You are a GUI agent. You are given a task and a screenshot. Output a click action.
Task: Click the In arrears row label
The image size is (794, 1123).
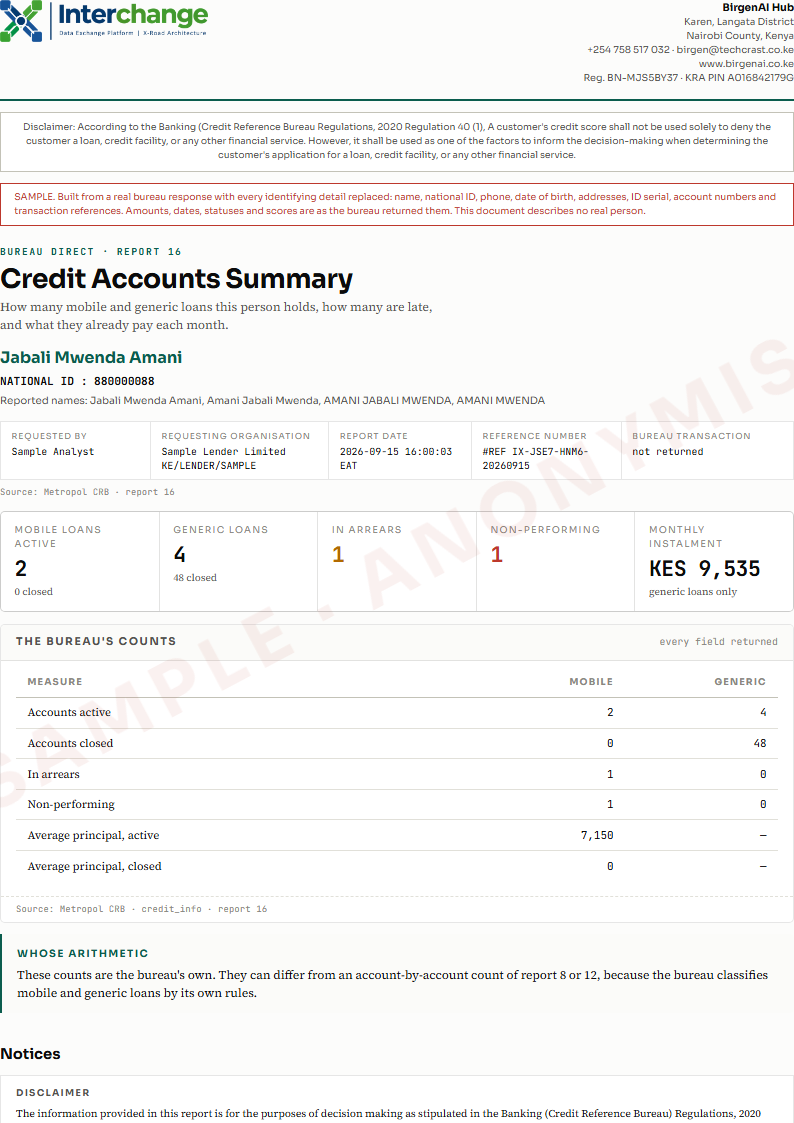54,774
